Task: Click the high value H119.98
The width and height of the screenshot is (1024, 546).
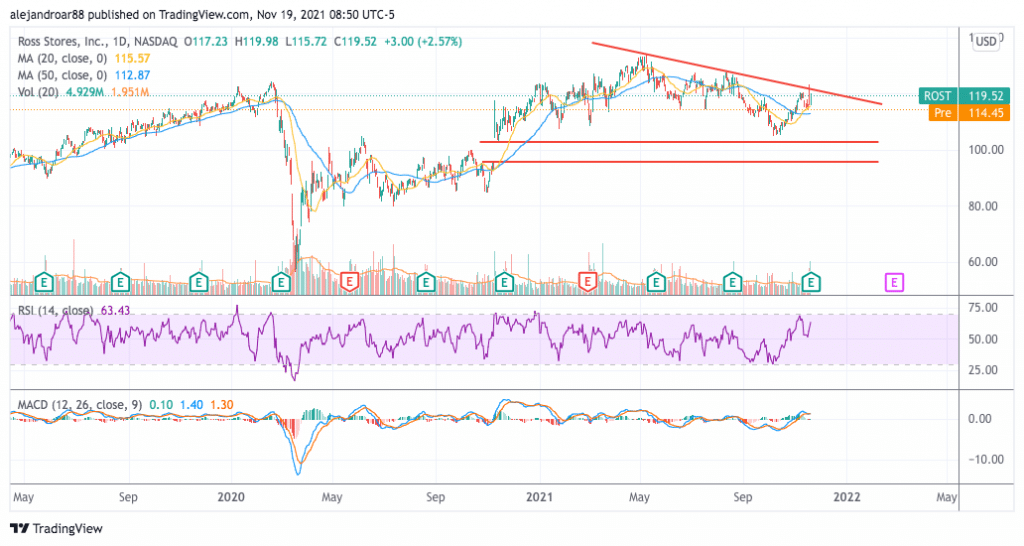Action: coord(257,41)
